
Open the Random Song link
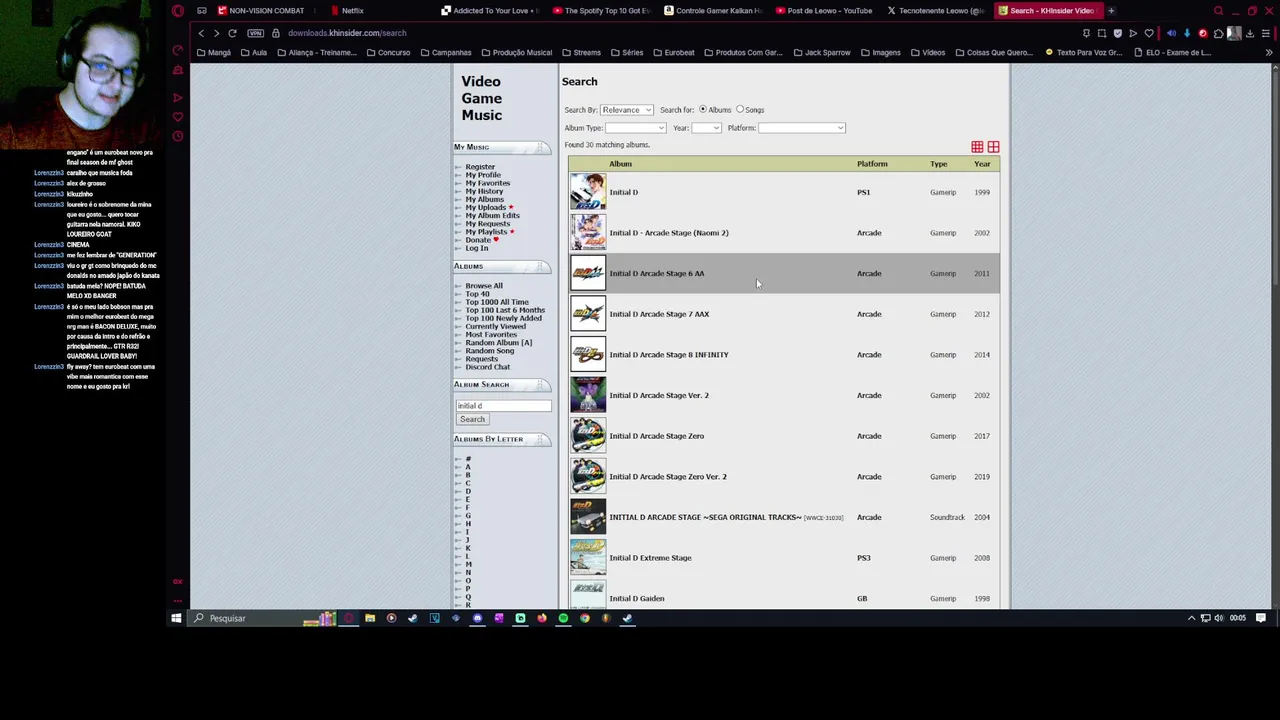(x=489, y=351)
